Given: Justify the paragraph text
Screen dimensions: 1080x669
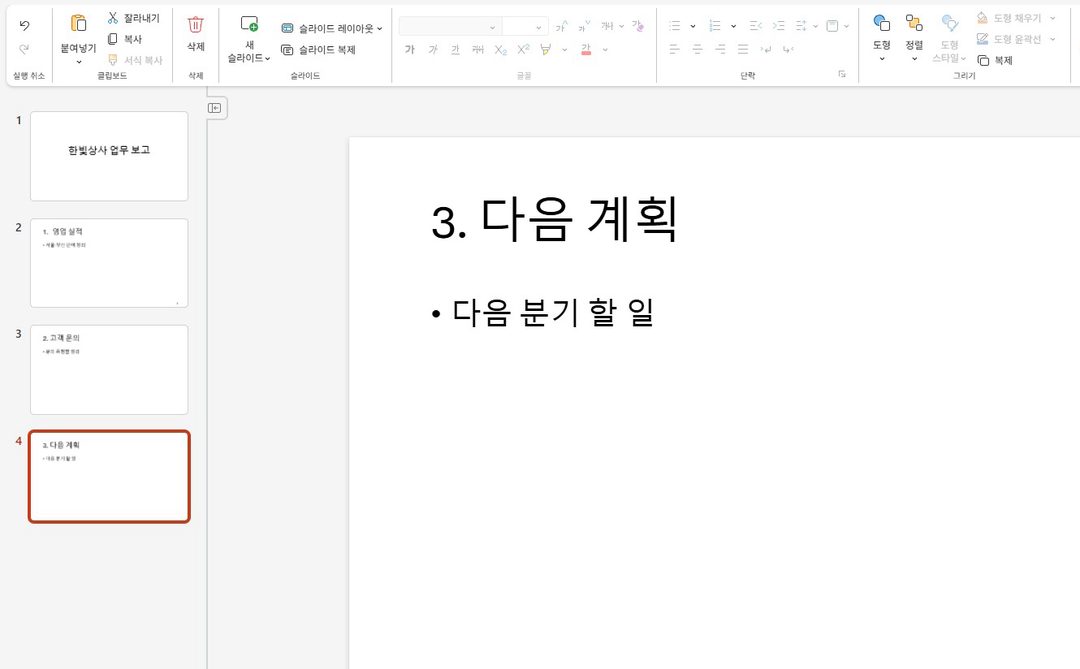Looking at the screenshot, I should [x=743, y=50].
